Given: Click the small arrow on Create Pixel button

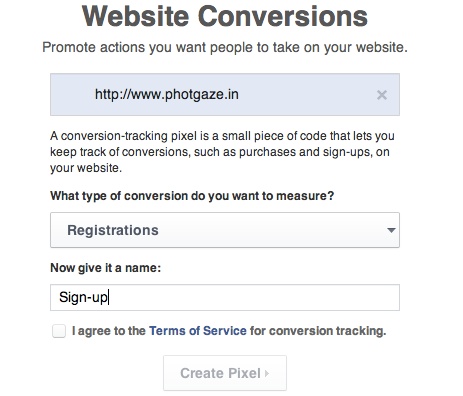Looking at the screenshot, I should (x=266, y=373).
